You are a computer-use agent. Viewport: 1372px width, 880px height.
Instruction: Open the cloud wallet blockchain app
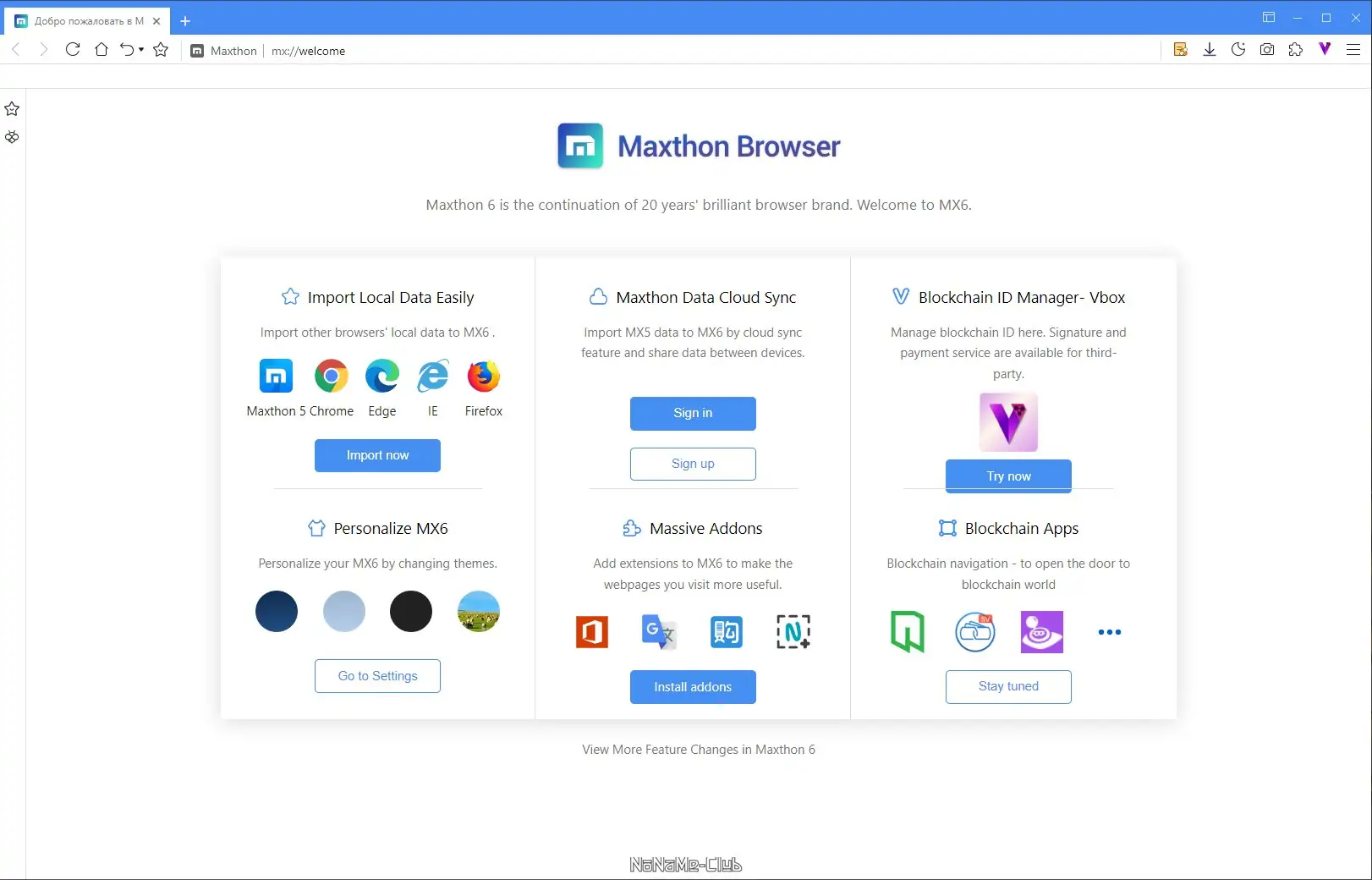coord(975,632)
